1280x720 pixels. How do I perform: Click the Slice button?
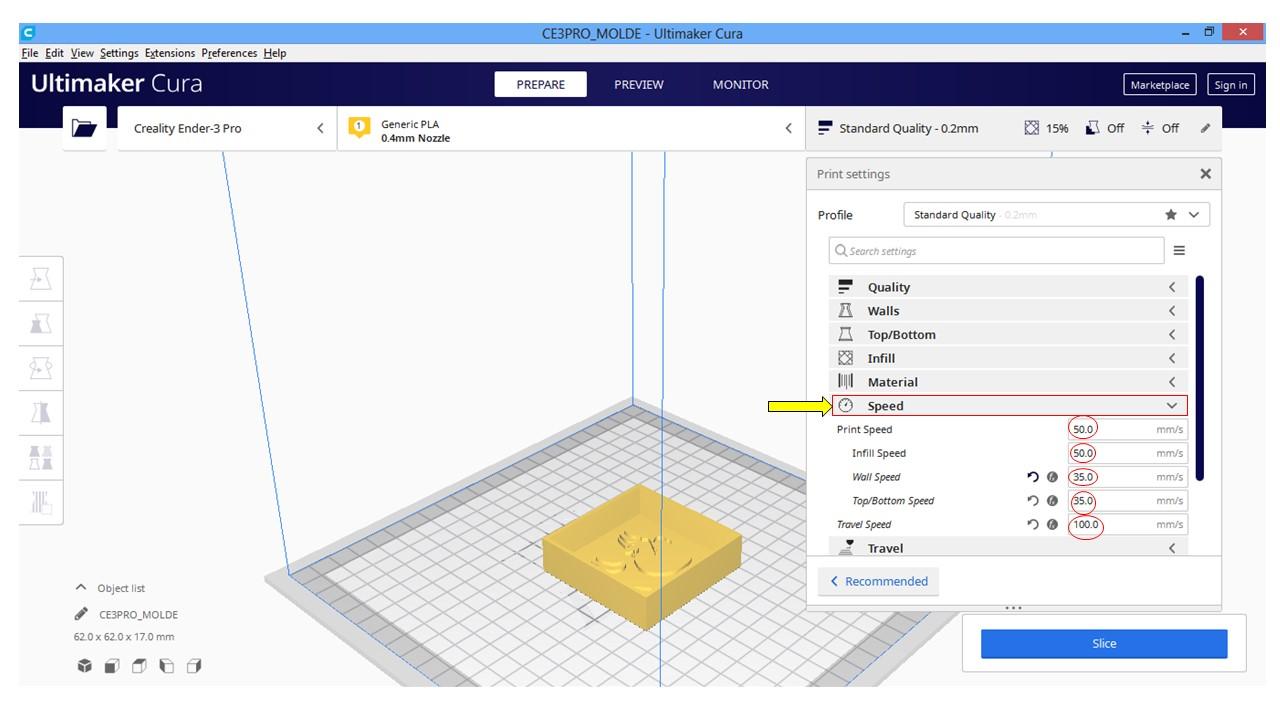(1104, 644)
